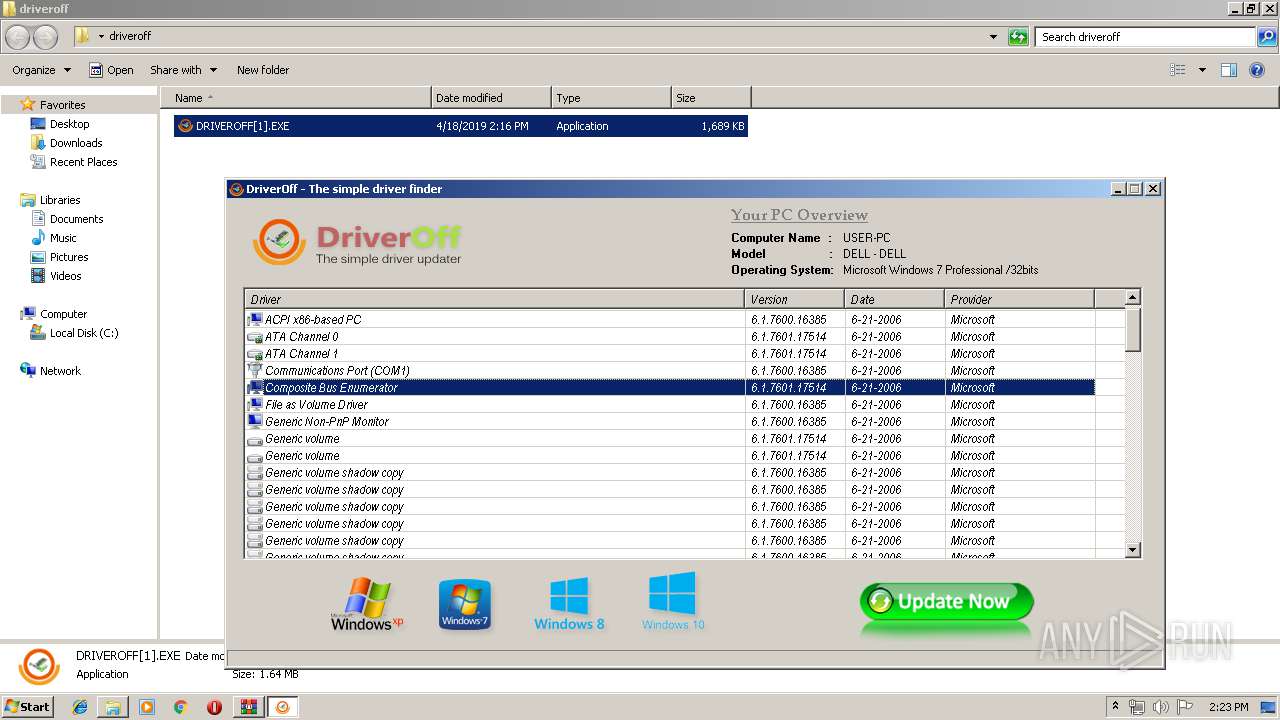Open Computer in navigation pane
Viewport: 1280px width, 720px height.
[x=63, y=314]
